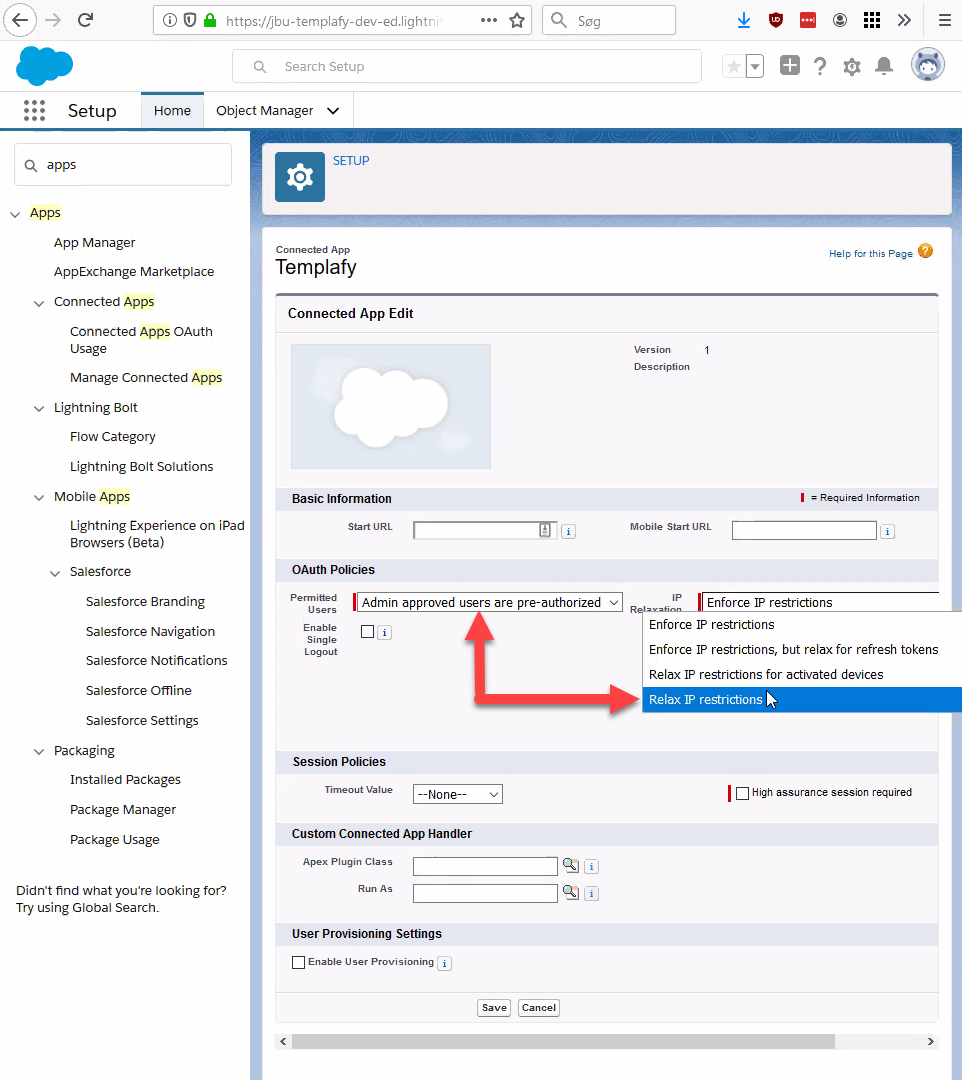962x1080 pixels.
Task: Click the help question mark icon in the header
Action: (819, 64)
